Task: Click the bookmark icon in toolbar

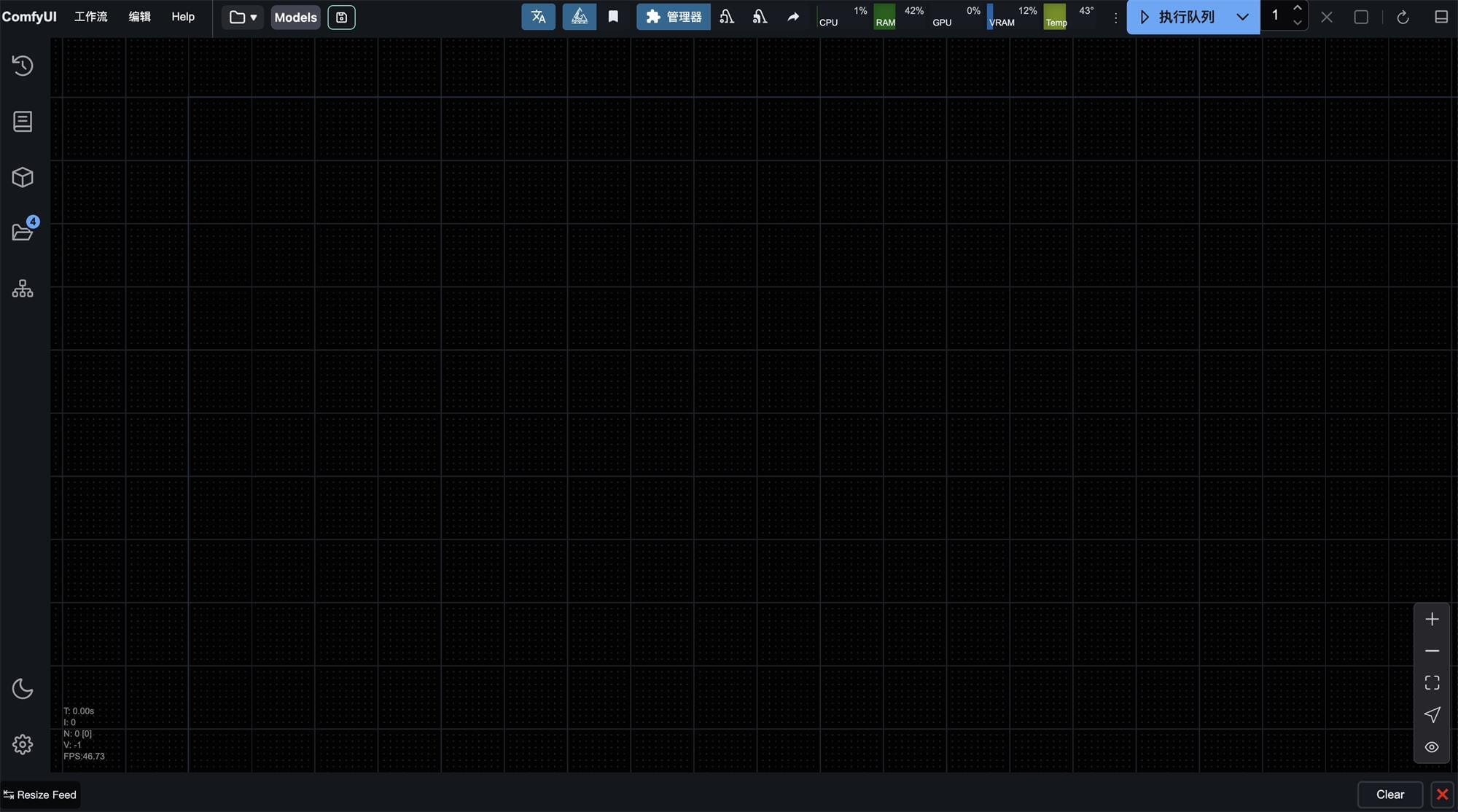Action: [x=613, y=17]
